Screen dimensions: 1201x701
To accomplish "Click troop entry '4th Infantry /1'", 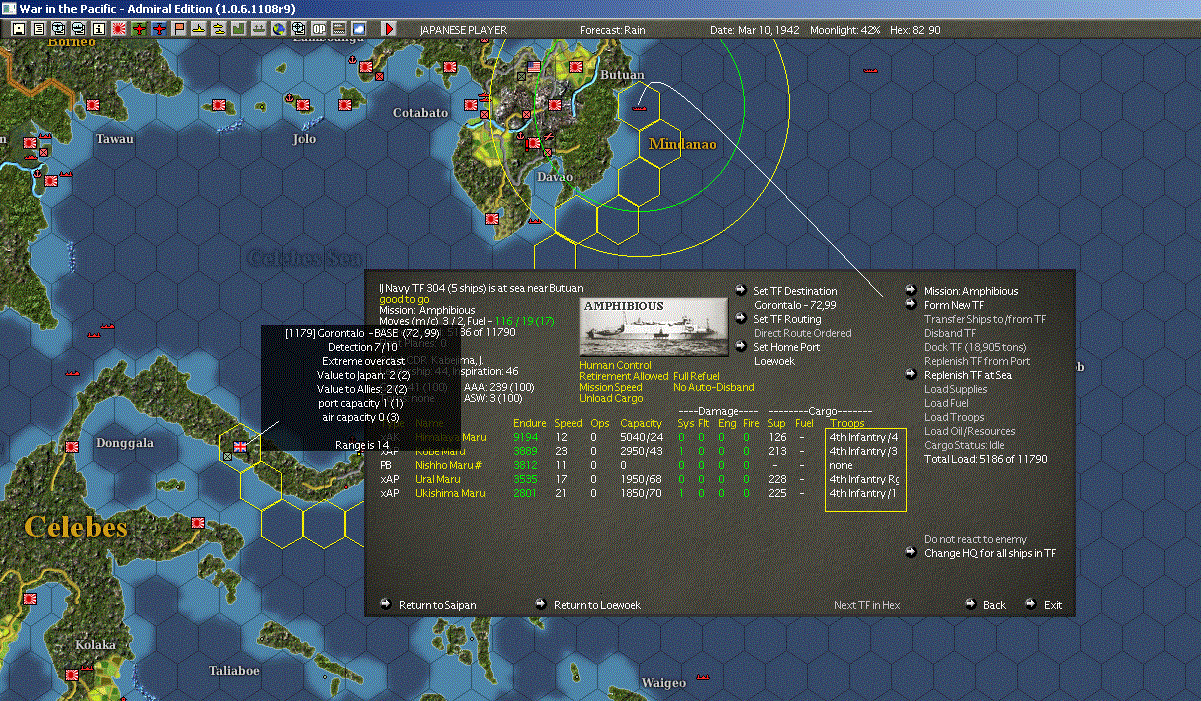I will (864, 494).
